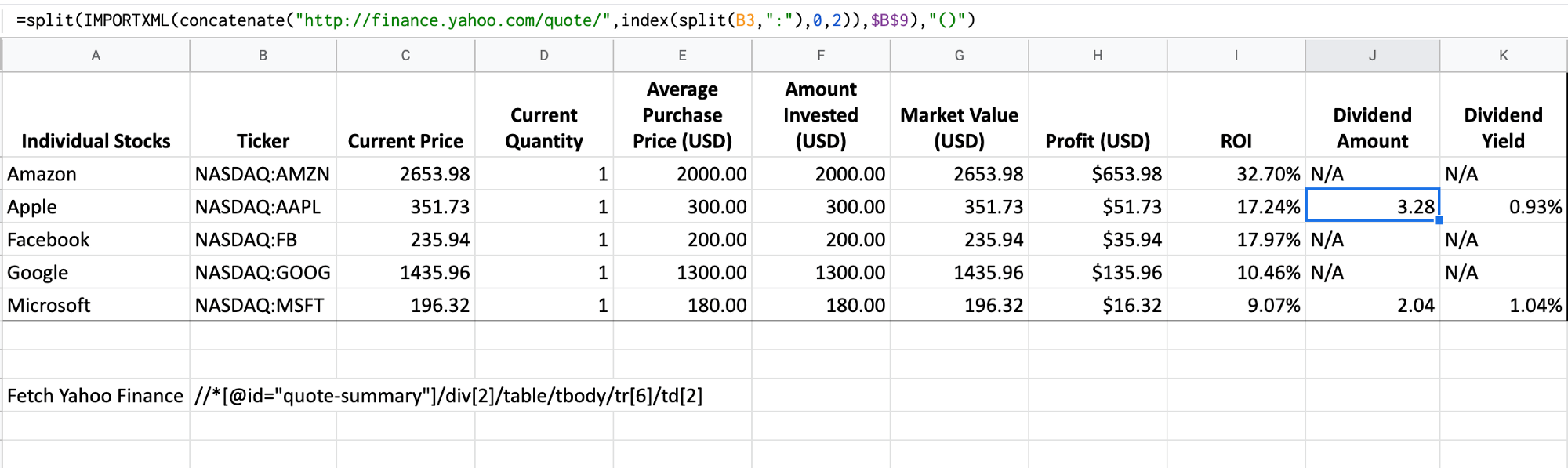Screen dimensions: 1568x468
Task: Select the 'Amazon' cell
Action: 96,173
